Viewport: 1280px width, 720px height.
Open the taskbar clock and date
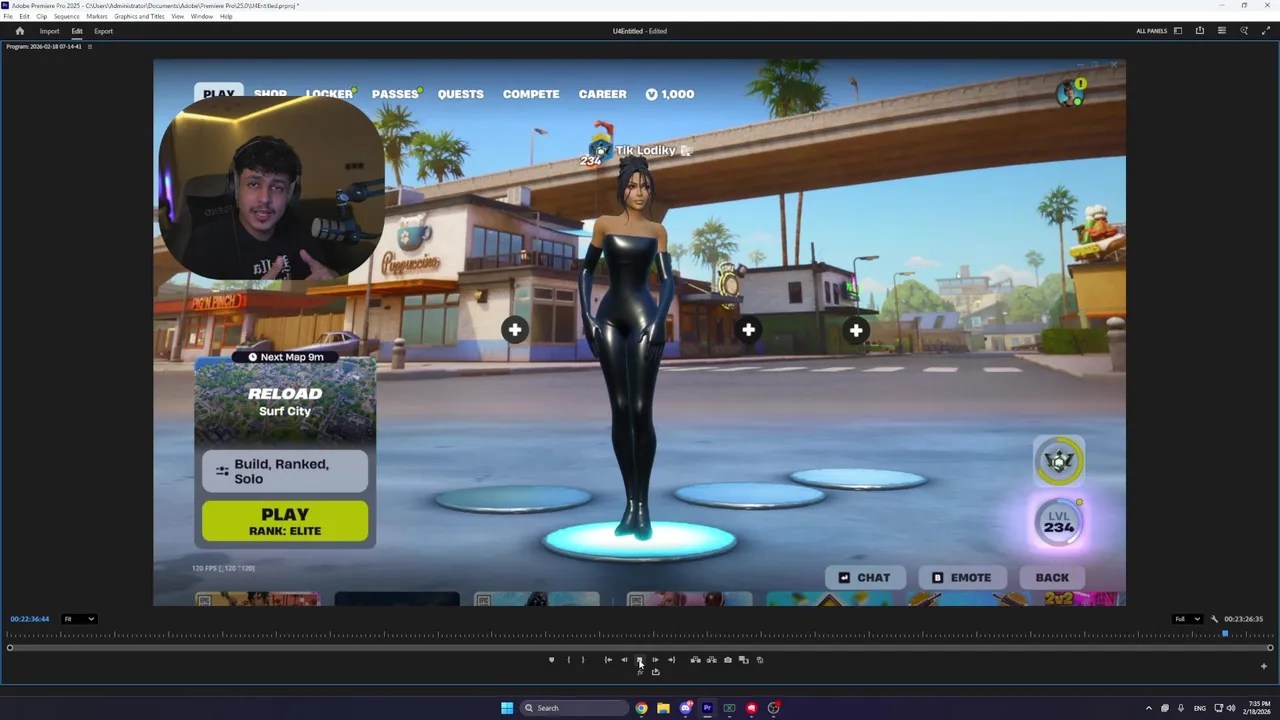pyautogui.click(x=1259, y=708)
